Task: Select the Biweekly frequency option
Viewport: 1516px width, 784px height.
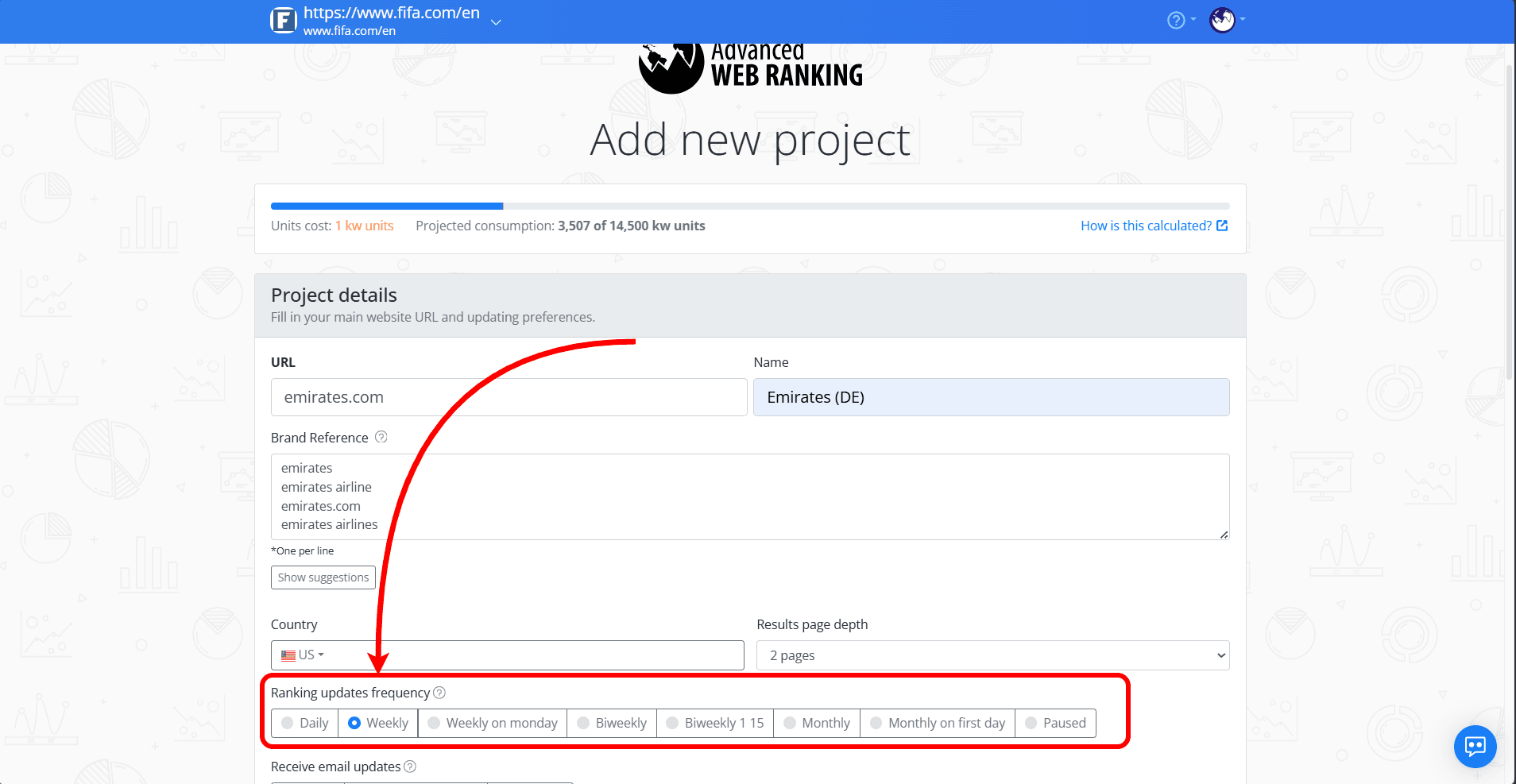Action: tap(612, 723)
